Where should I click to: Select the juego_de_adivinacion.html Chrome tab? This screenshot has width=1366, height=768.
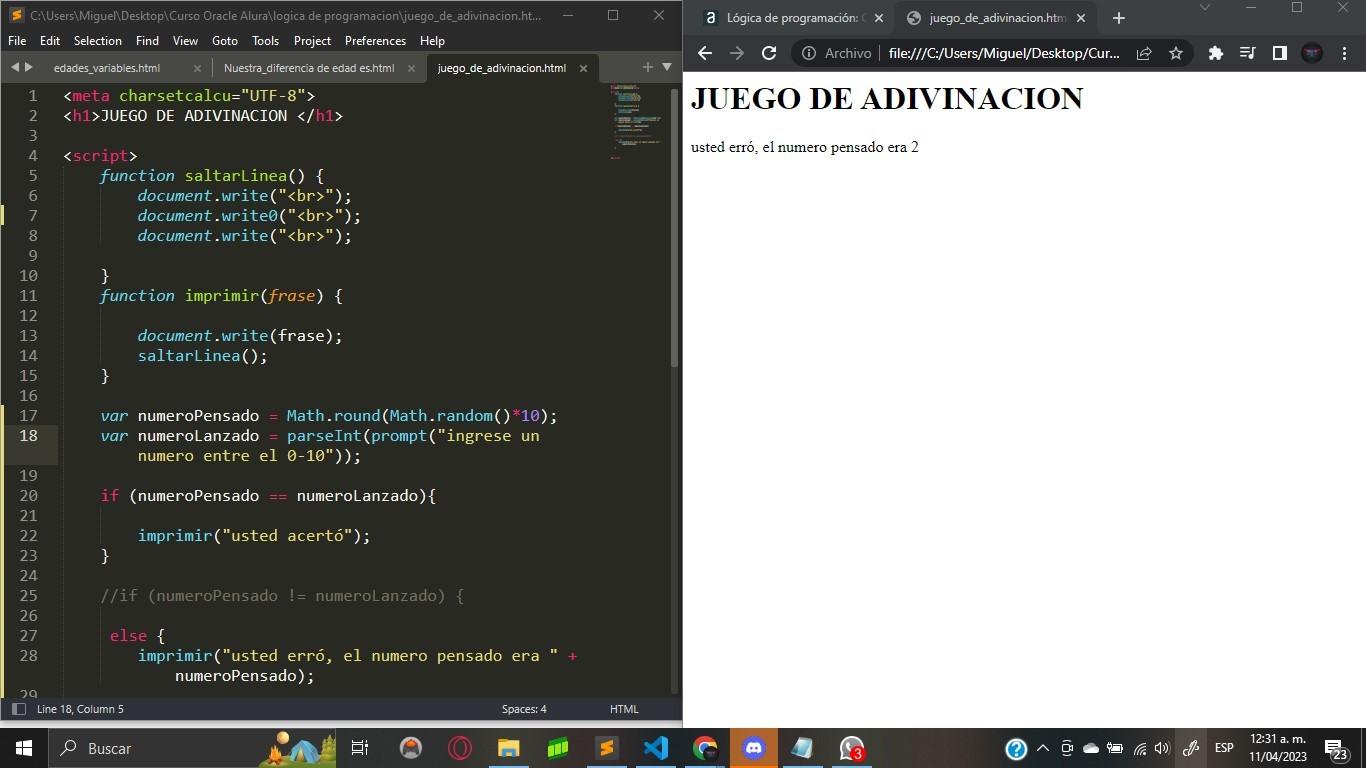point(996,18)
